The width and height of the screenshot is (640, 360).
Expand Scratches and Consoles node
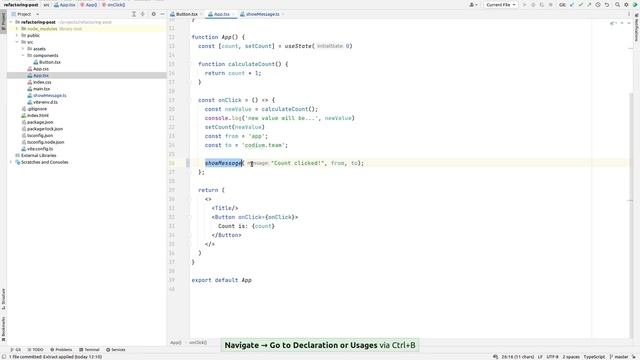coord(11,162)
